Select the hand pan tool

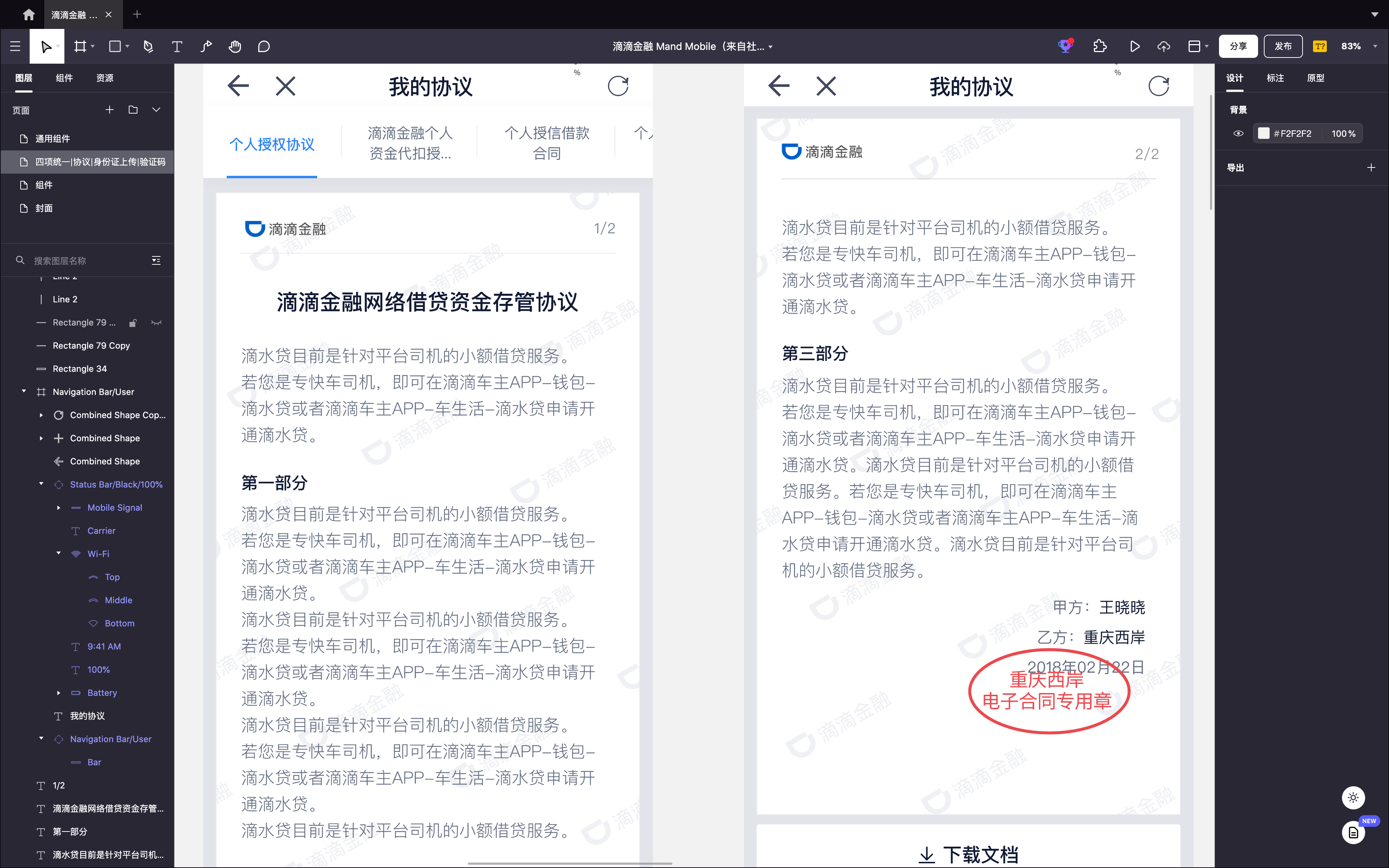235,47
